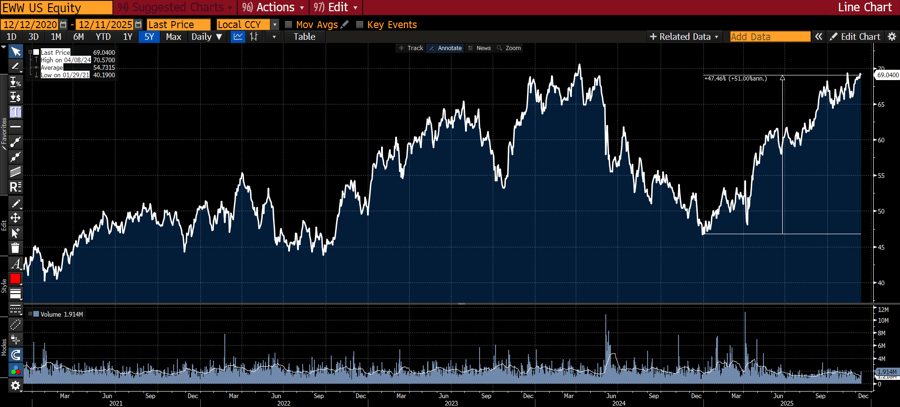The image size is (900, 407).
Task: Click the Add Data input field
Action: [769, 37]
